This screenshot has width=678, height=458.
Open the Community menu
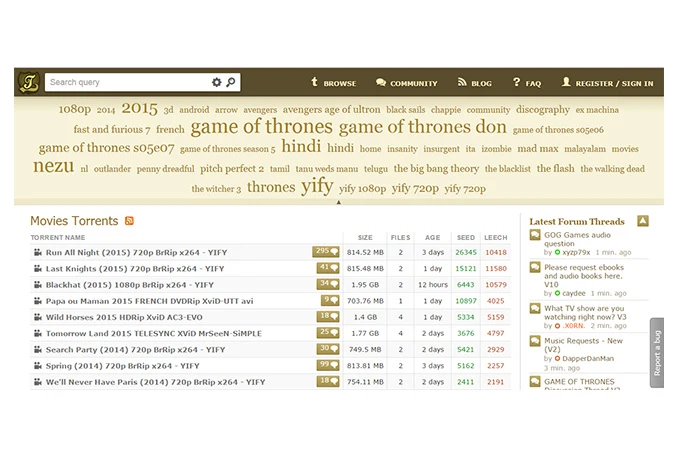pyautogui.click(x=406, y=83)
